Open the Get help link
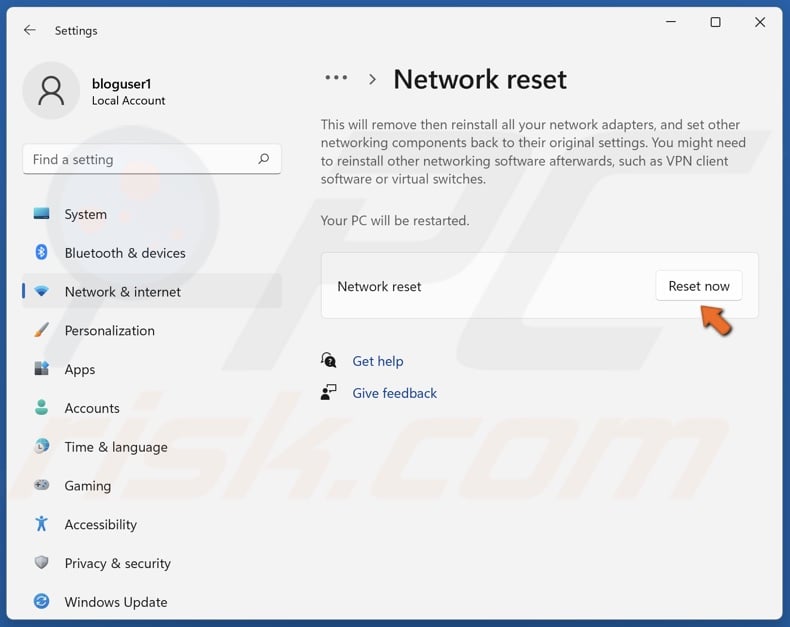Image resolution: width=790 pixels, height=627 pixels. 378,361
